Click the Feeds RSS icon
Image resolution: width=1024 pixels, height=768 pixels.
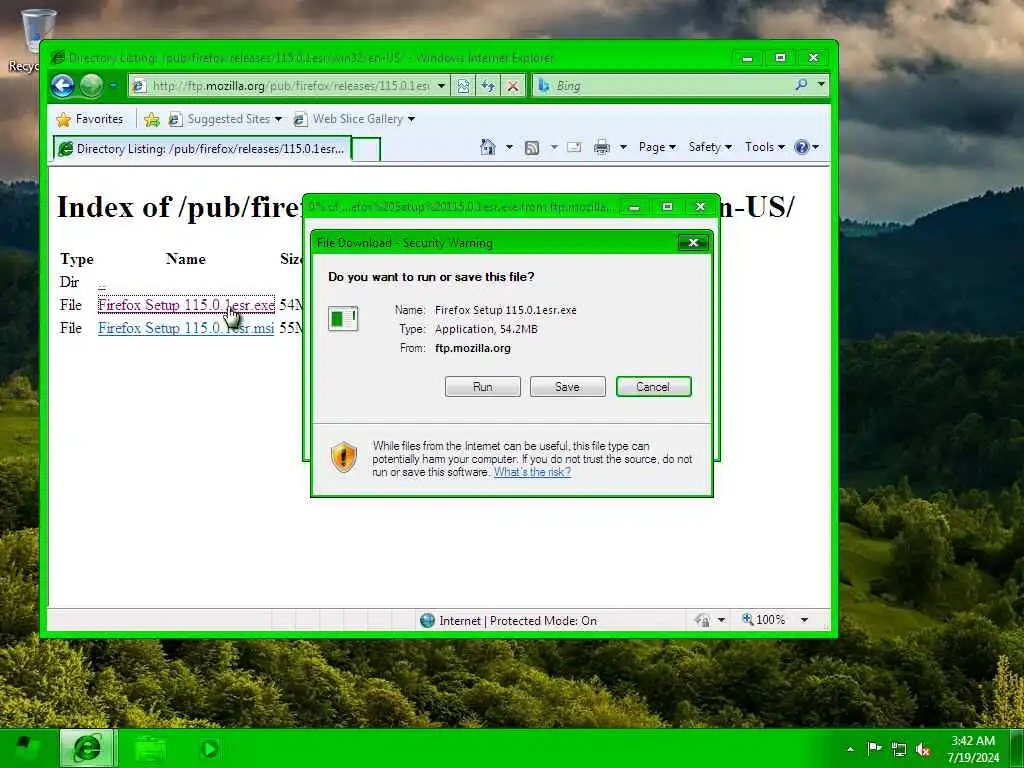click(532, 148)
